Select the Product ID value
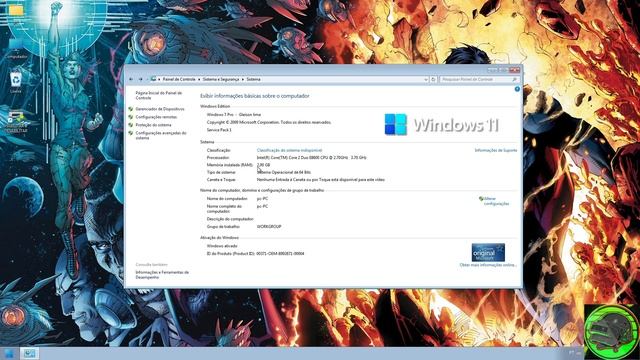The width and height of the screenshot is (640, 360). click(x=280, y=253)
